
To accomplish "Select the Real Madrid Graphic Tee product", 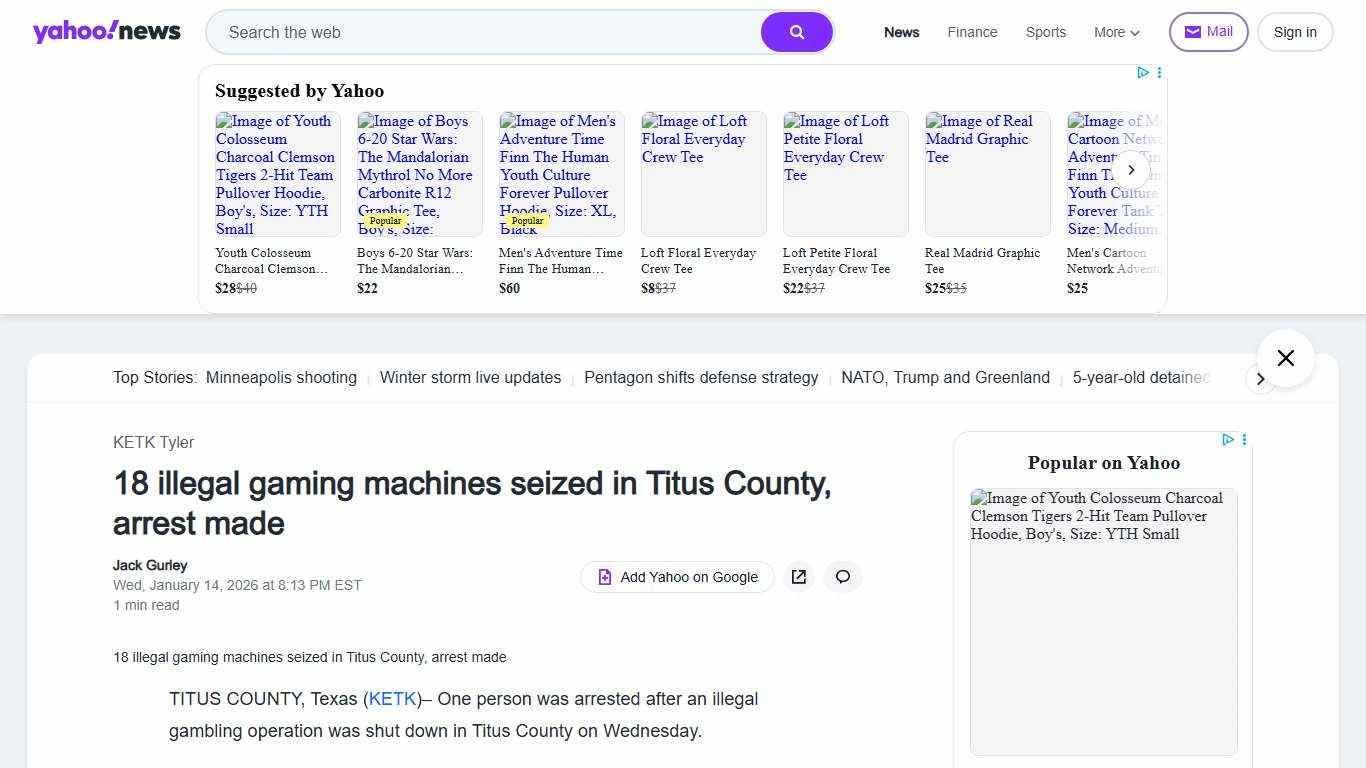I will (x=987, y=200).
